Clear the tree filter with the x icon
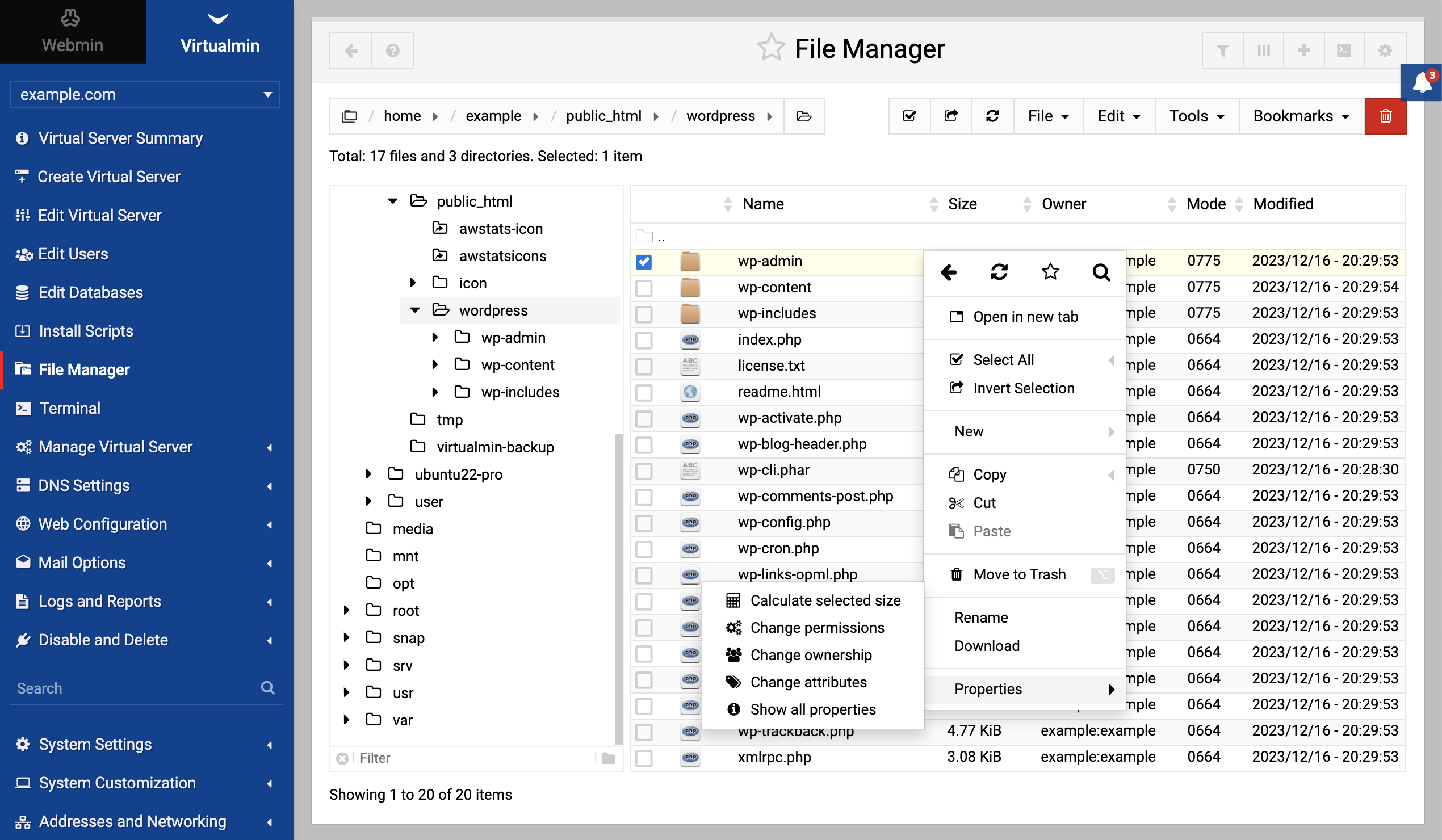This screenshot has width=1442, height=840. 342,758
